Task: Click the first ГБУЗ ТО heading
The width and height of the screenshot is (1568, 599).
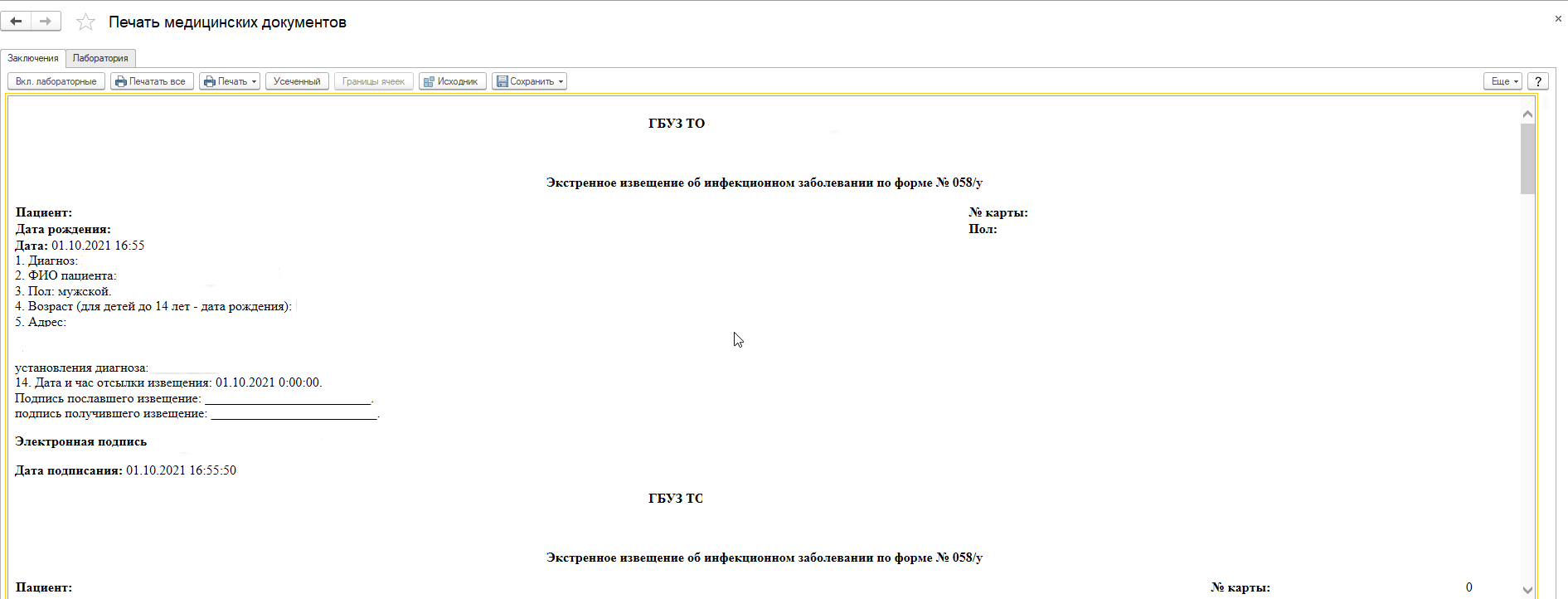Action: [x=677, y=124]
